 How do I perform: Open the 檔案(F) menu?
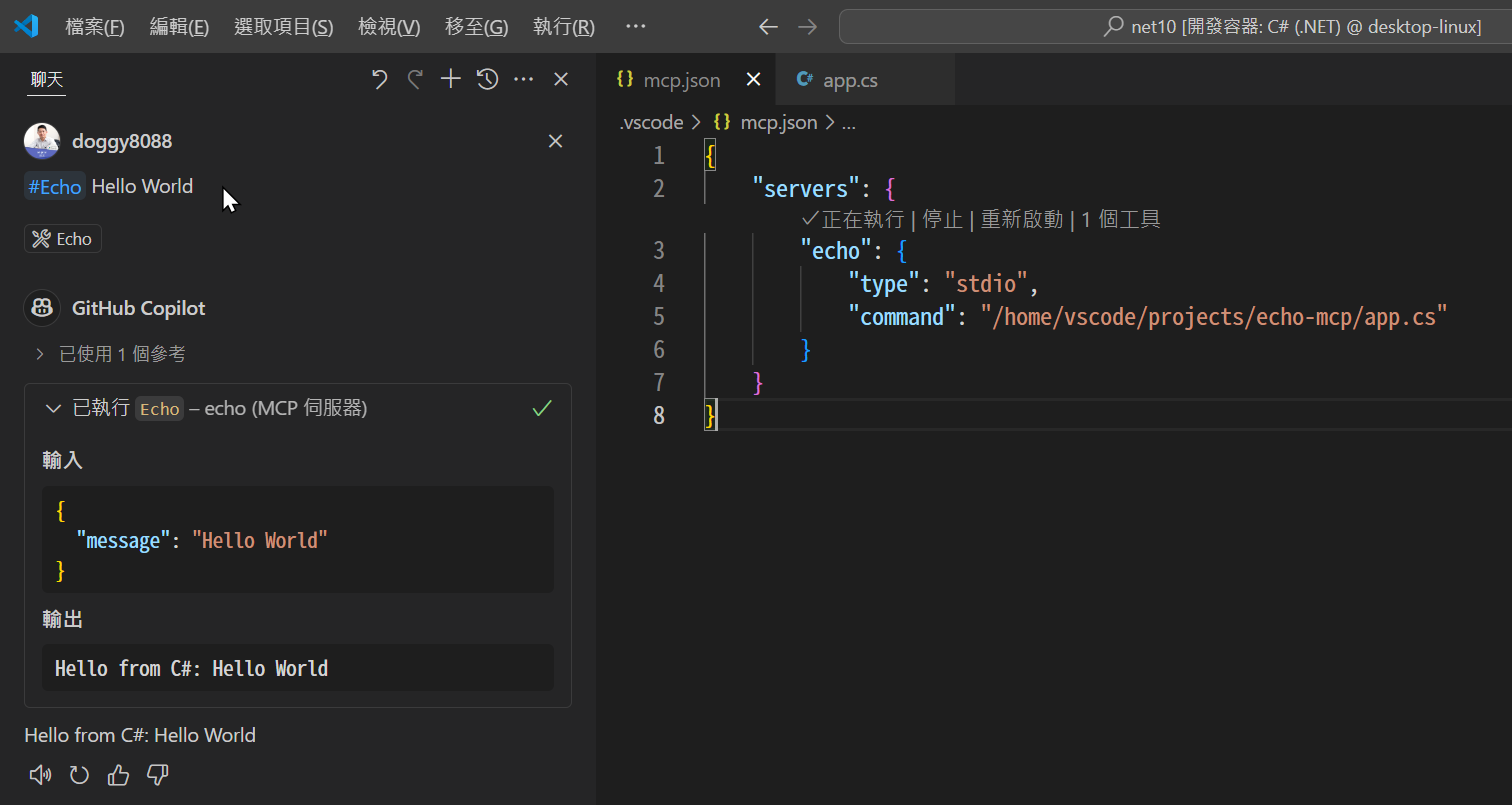click(95, 27)
